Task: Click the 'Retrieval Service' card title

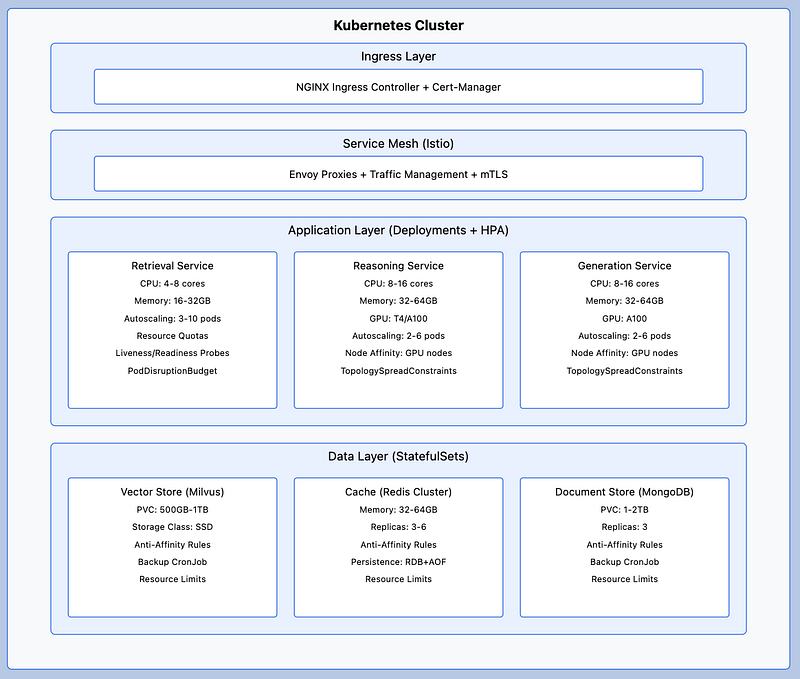Action: click(x=172, y=266)
